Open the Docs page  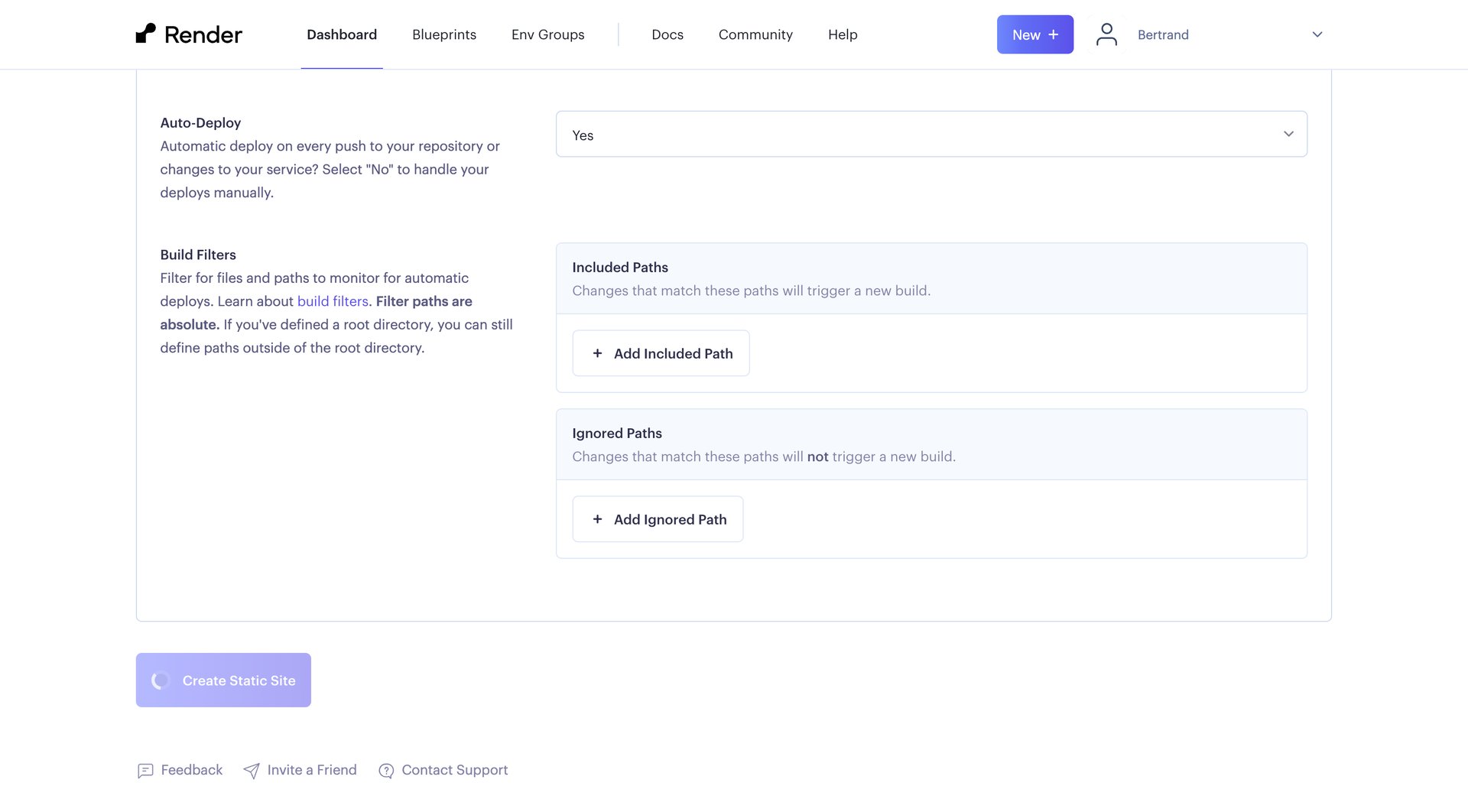click(667, 34)
